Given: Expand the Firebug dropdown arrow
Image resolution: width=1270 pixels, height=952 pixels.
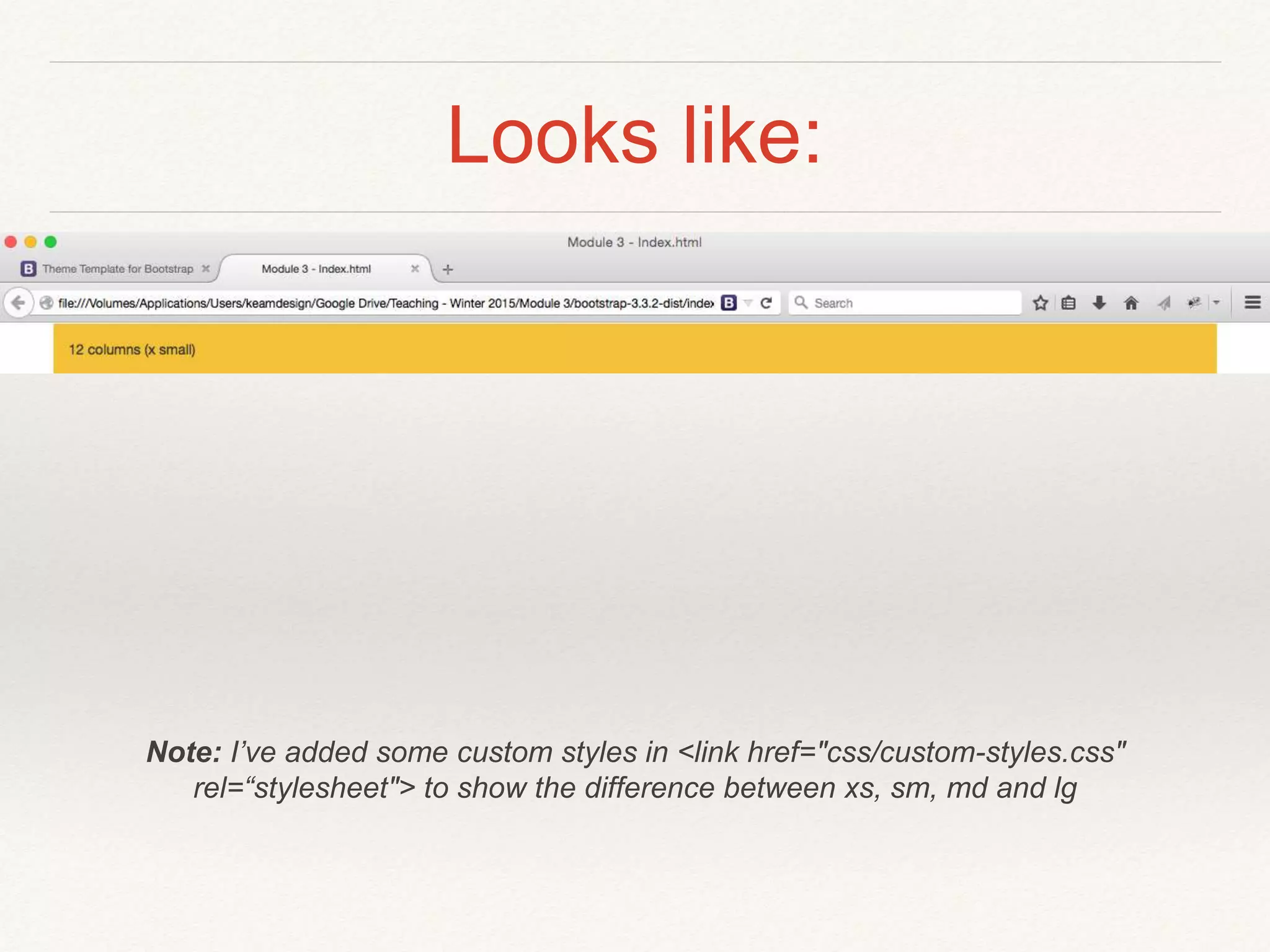Looking at the screenshot, I should coord(1216,302).
